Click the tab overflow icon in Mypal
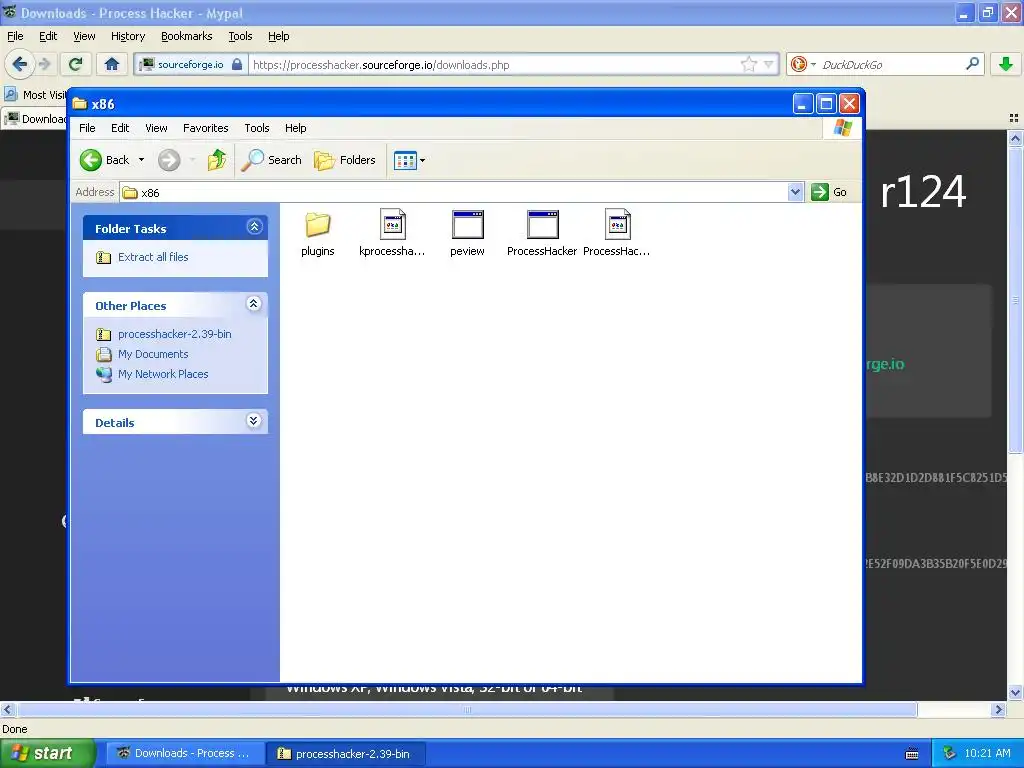The height and width of the screenshot is (768, 1024). [1014, 118]
